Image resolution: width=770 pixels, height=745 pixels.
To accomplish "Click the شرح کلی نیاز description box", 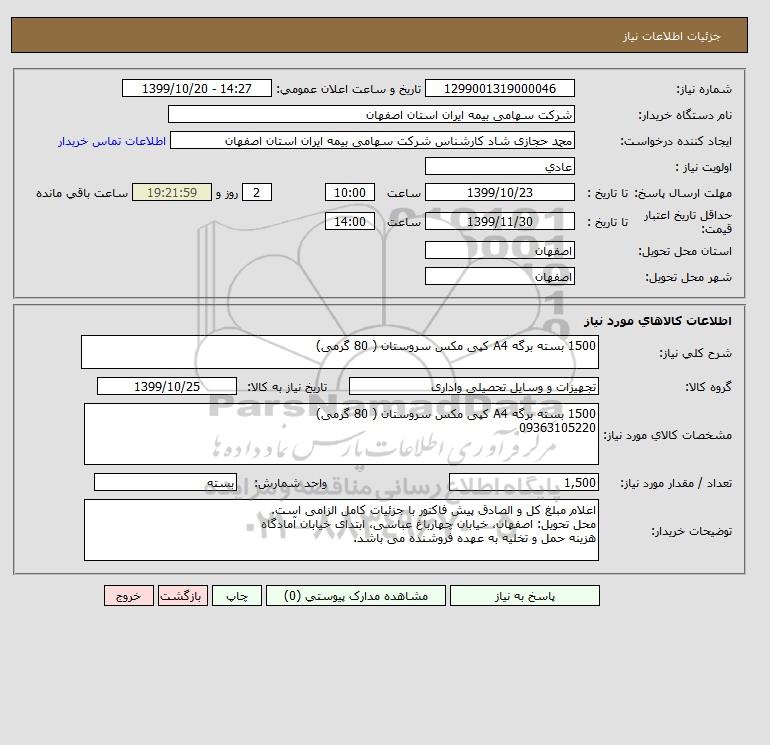I will (x=340, y=352).
